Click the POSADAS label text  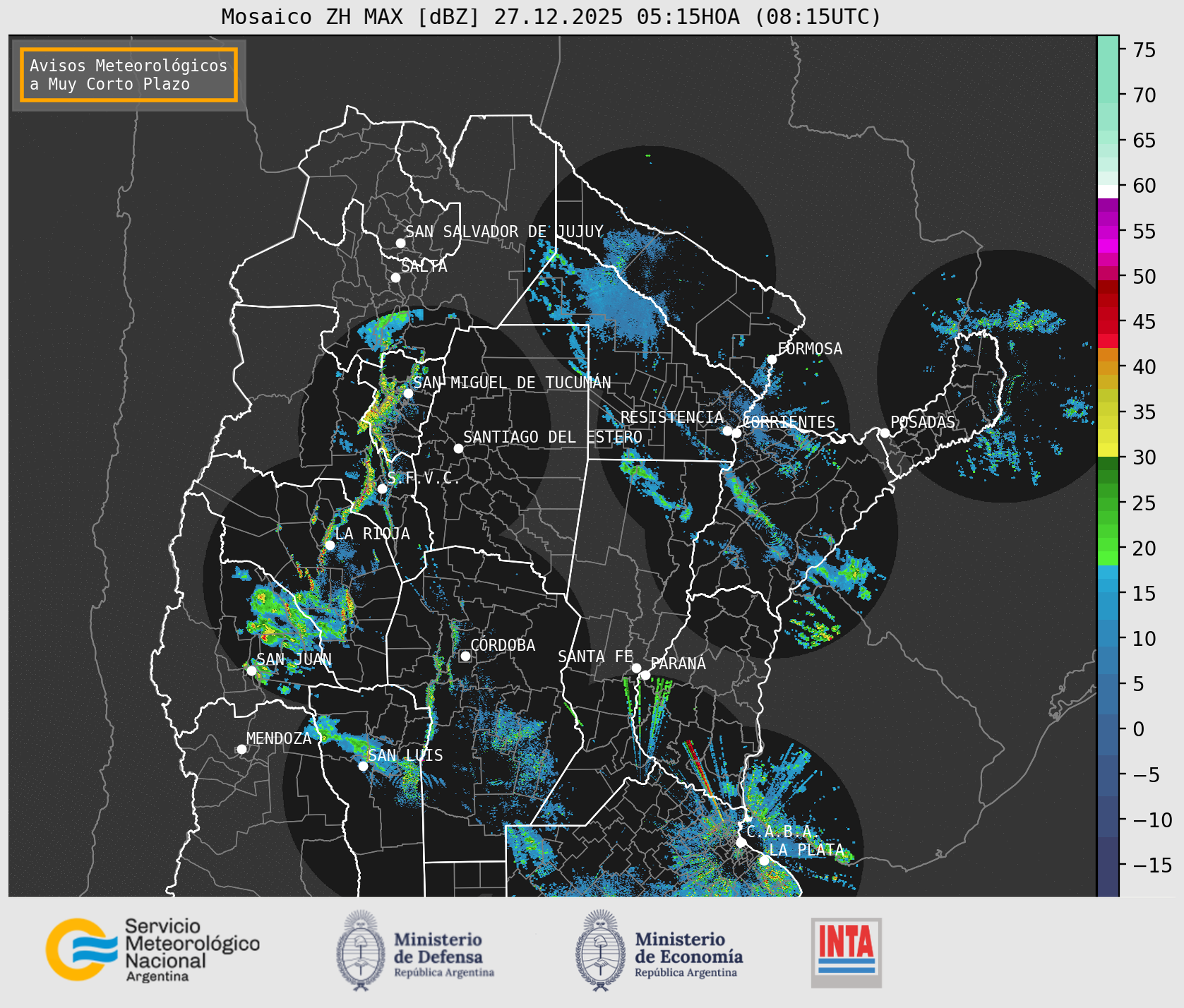click(922, 422)
